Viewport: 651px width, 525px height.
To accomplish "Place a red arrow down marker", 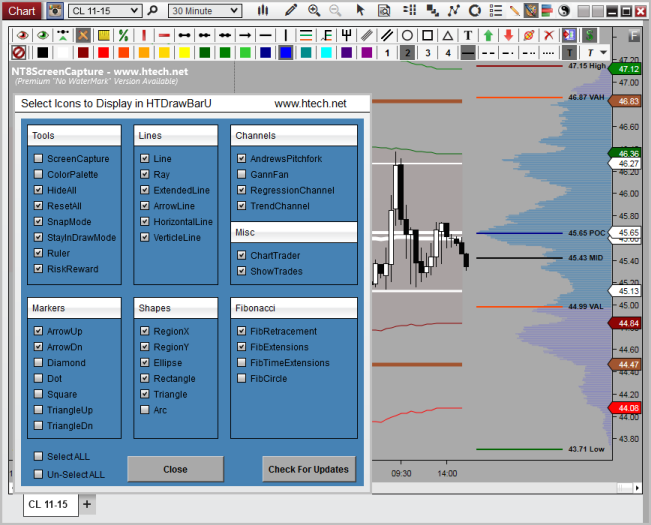I will click(x=508, y=35).
